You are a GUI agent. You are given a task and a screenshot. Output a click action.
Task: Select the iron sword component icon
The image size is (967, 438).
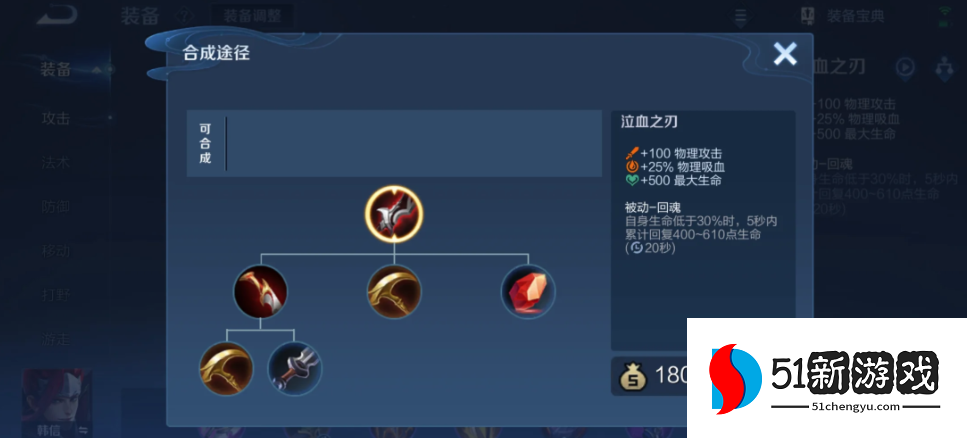[295, 369]
